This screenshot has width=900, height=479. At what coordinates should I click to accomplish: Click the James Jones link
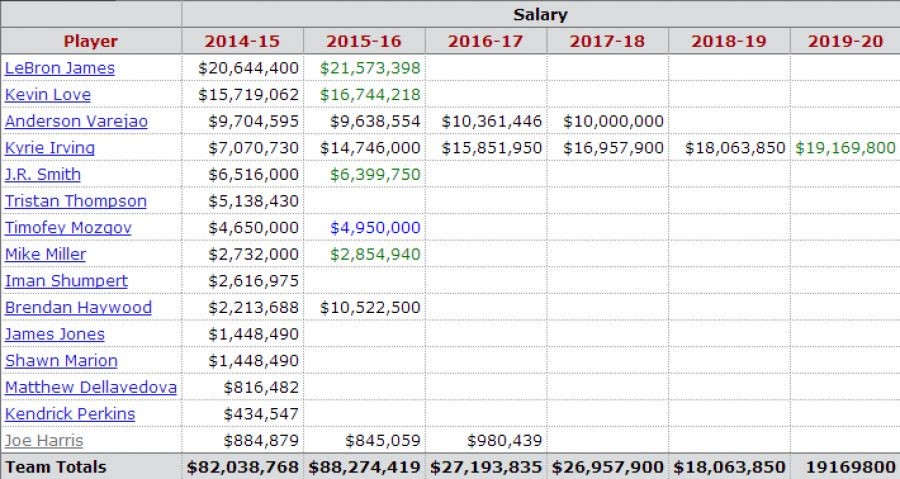55,334
